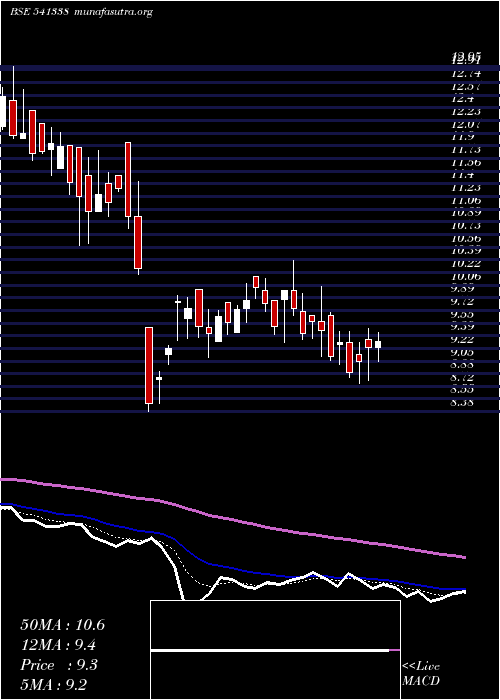
Task: Click the 11.06 price axis label
Action: [x=467, y=200]
